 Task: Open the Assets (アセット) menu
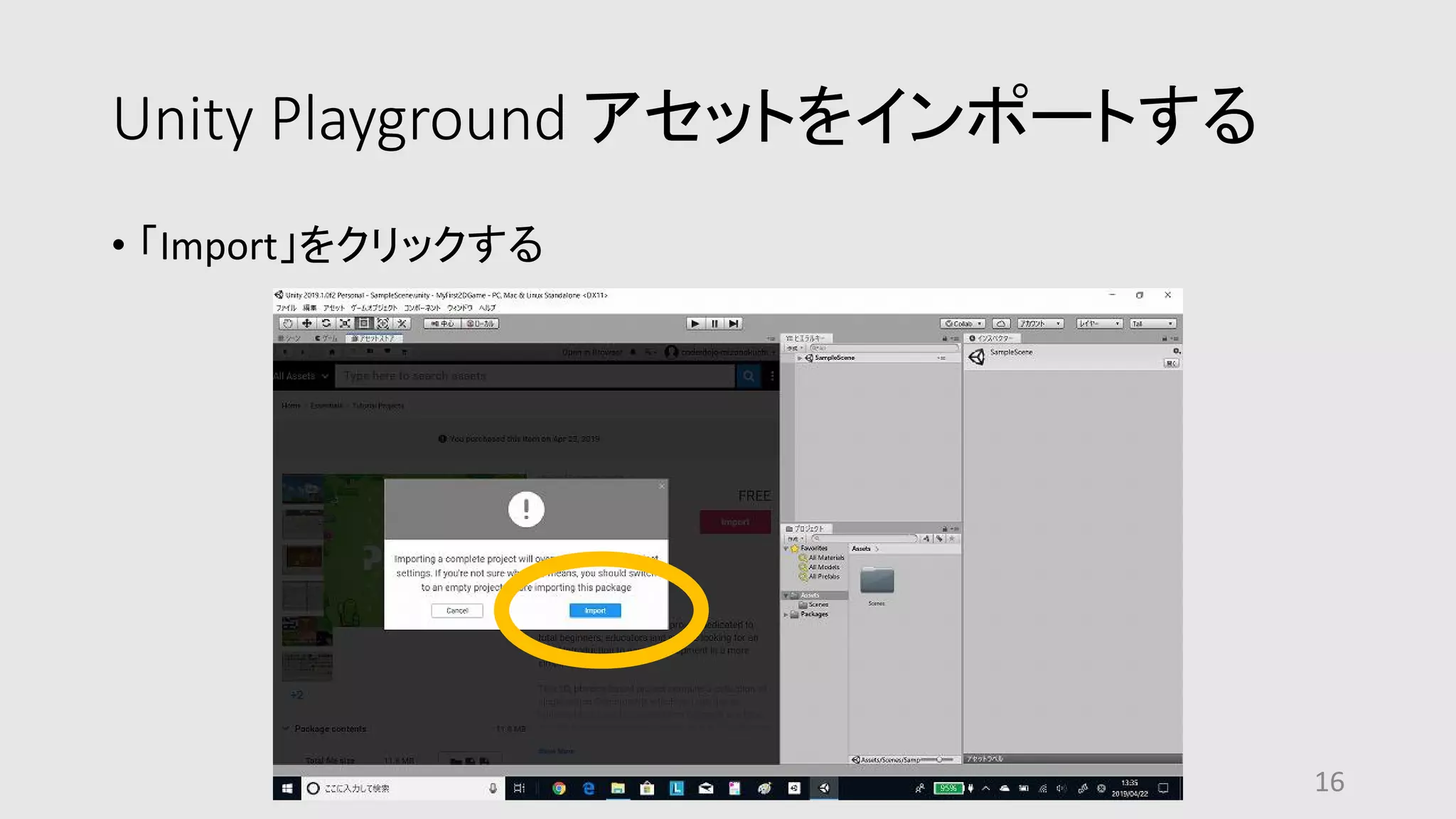point(334,308)
